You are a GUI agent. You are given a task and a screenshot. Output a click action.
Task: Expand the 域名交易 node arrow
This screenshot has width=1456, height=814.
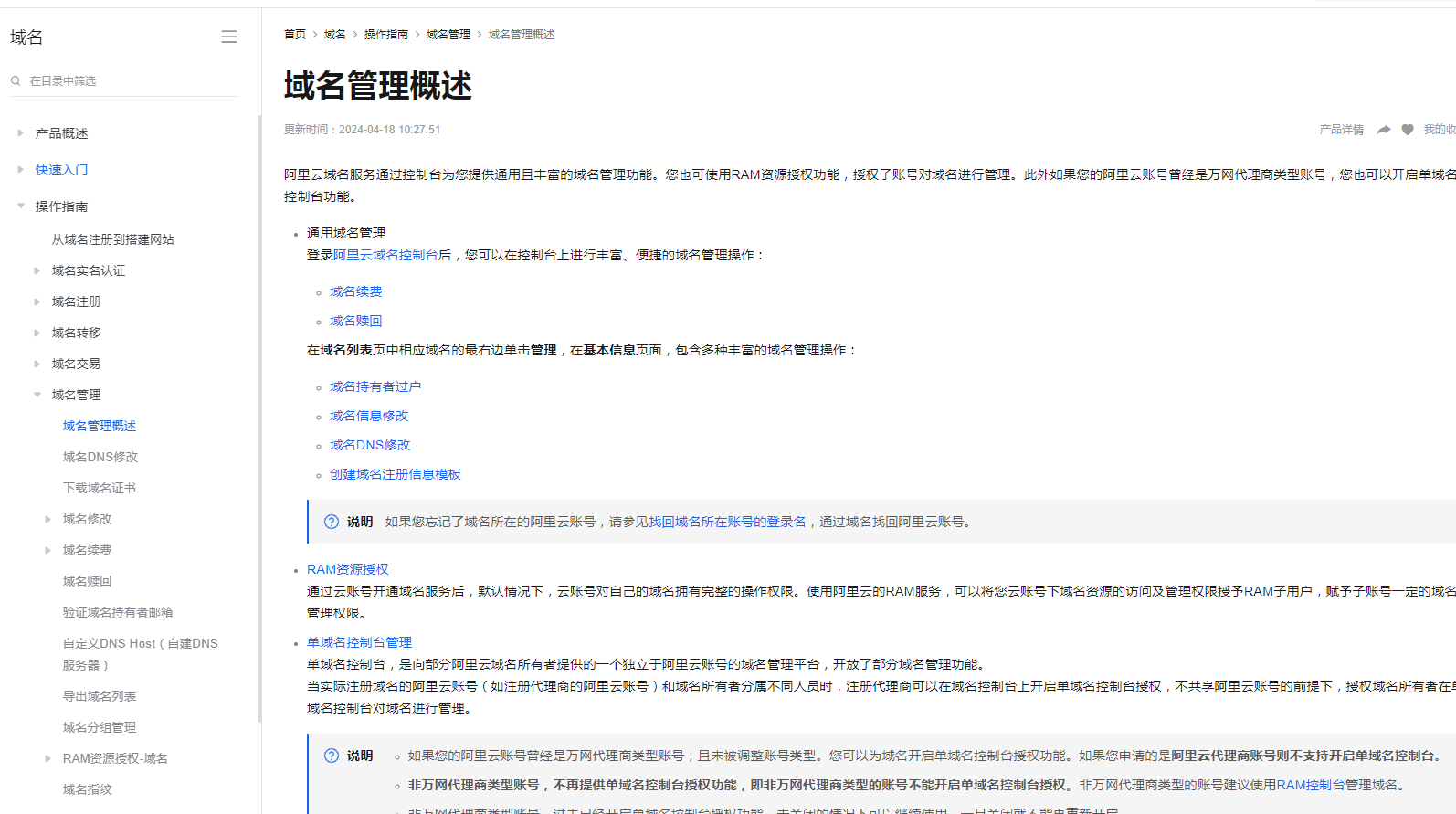coord(37,364)
